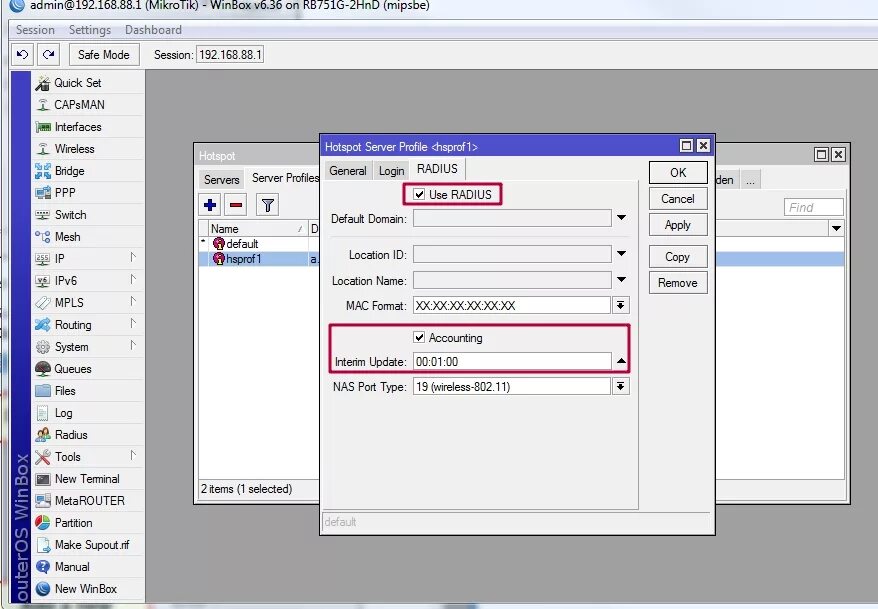Toggle the Accounting checkbox

419,337
